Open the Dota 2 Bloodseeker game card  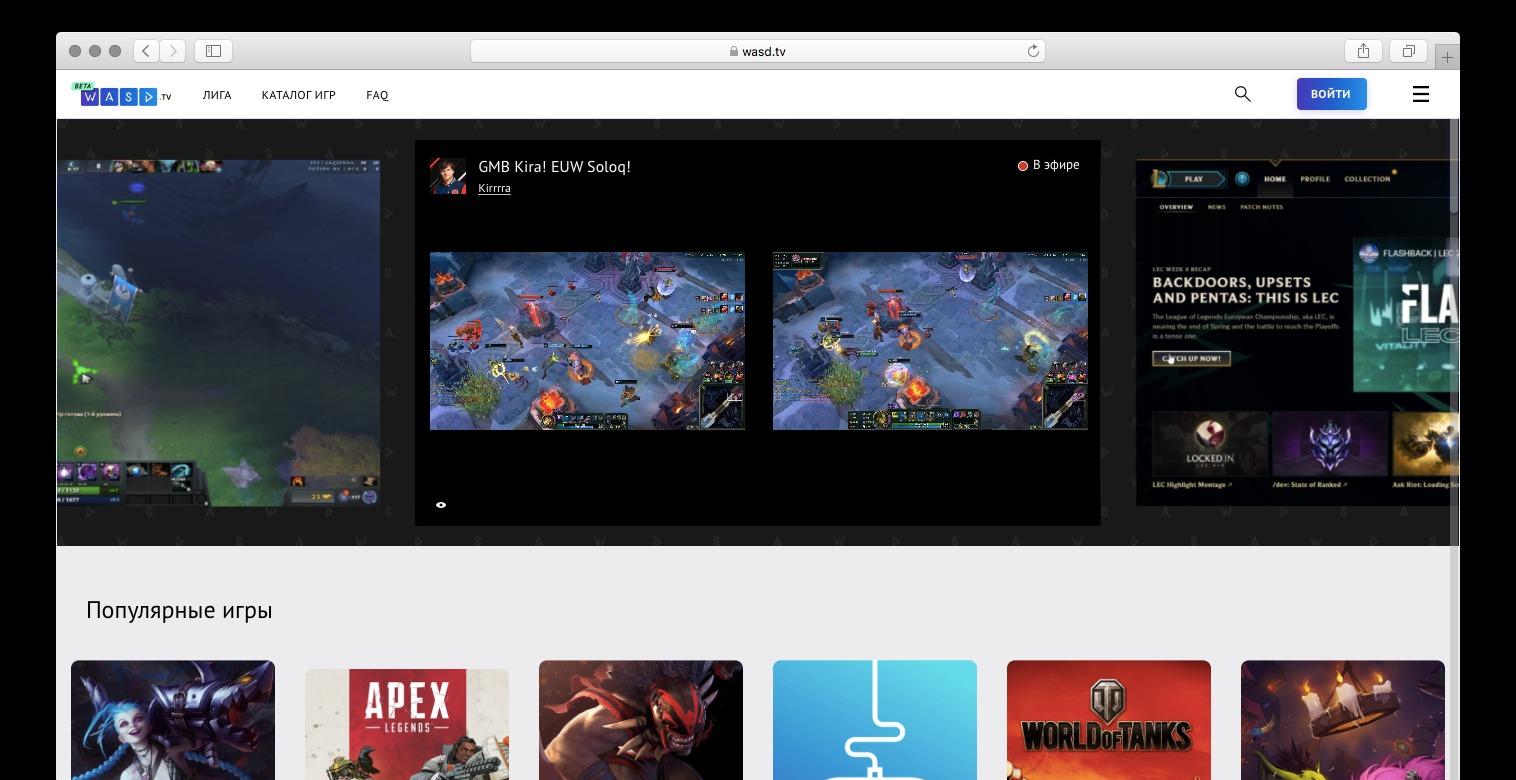(641, 720)
